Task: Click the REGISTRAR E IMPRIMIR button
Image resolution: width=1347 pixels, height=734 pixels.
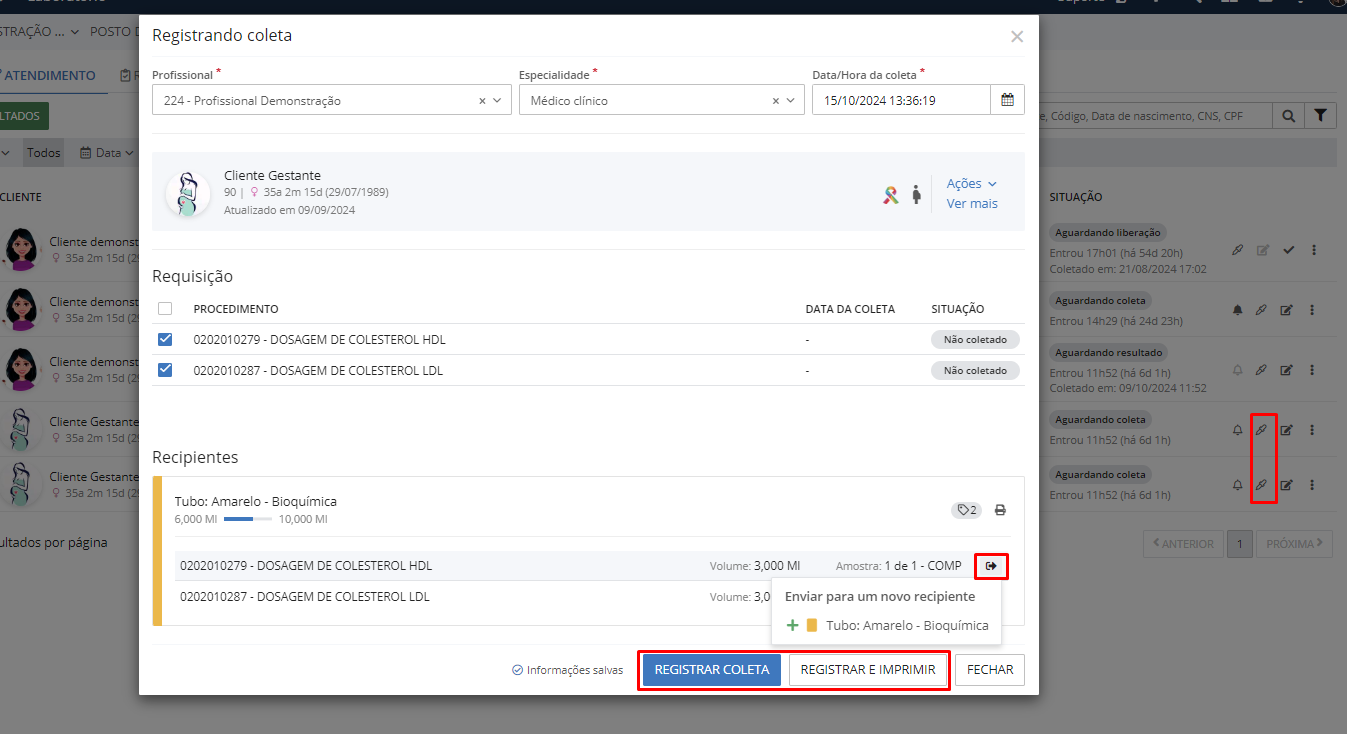Action: click(x=868, y=670)
